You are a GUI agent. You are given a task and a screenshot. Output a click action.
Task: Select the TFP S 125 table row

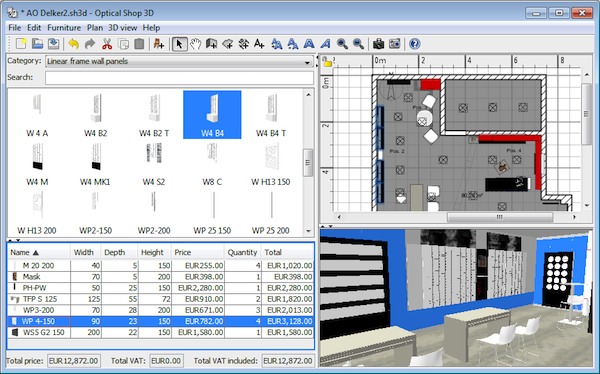pos(161,299)
